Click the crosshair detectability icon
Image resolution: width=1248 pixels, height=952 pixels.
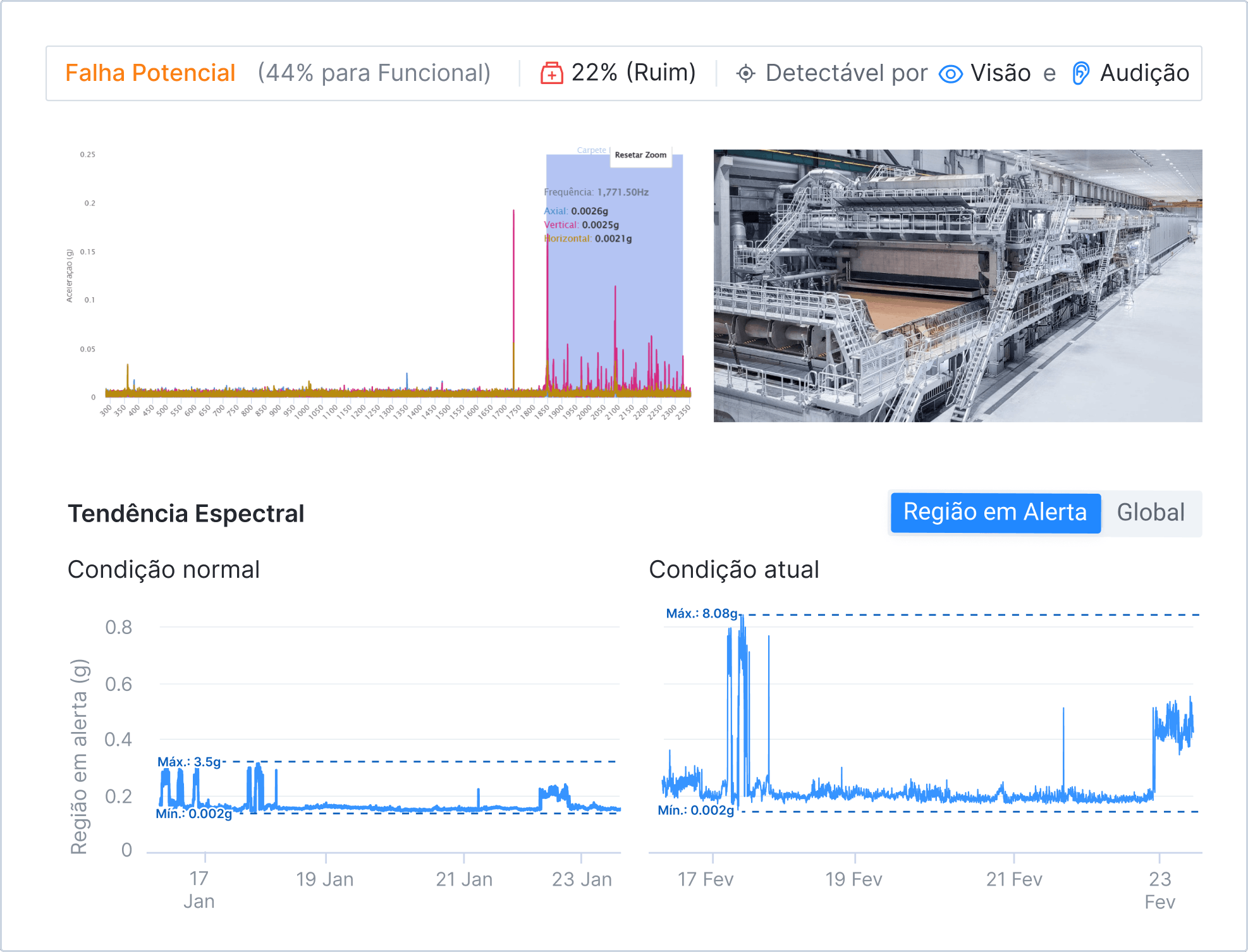(745, 73)
